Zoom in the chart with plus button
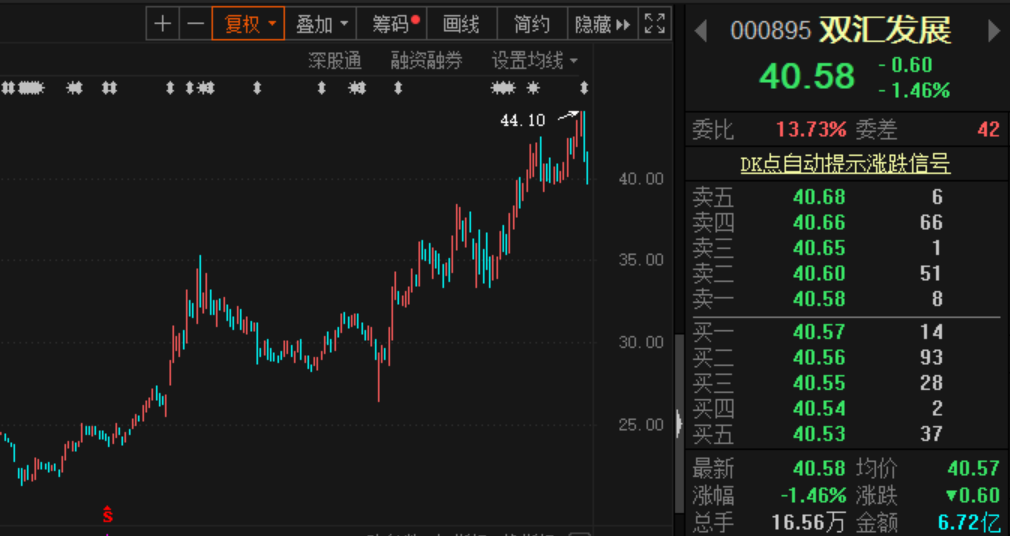This screenshot has width=1010, height=536. click(163, 24)
